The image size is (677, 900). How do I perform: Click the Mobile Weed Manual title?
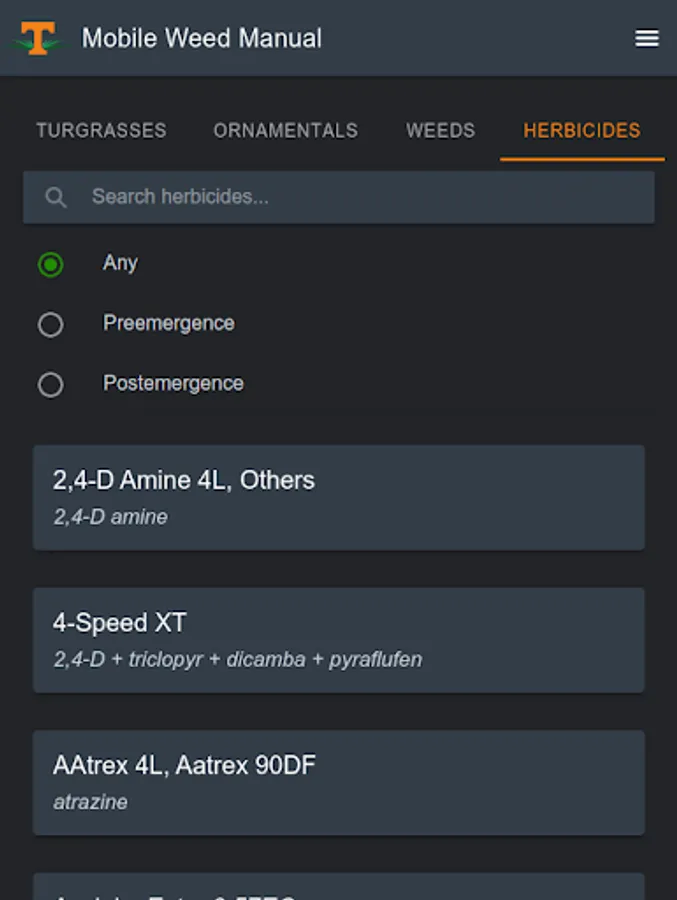click(x=202, y=39)
